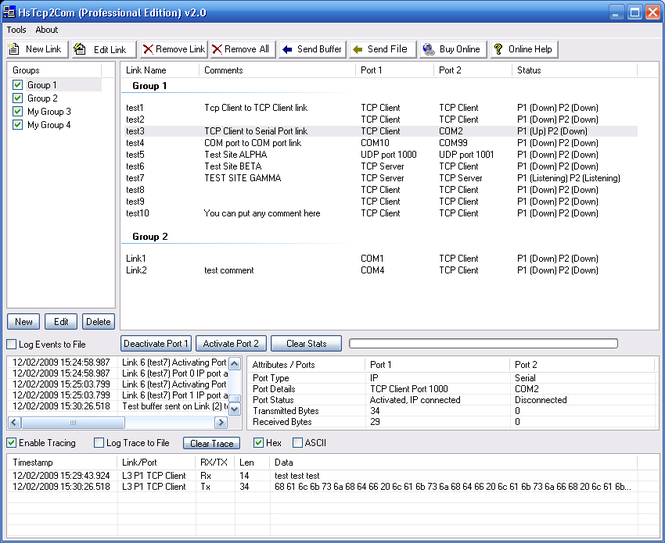The image size is (665, 543).
Task: Click the Deactivate Port 1 button
Action: (x=156, y=343)
